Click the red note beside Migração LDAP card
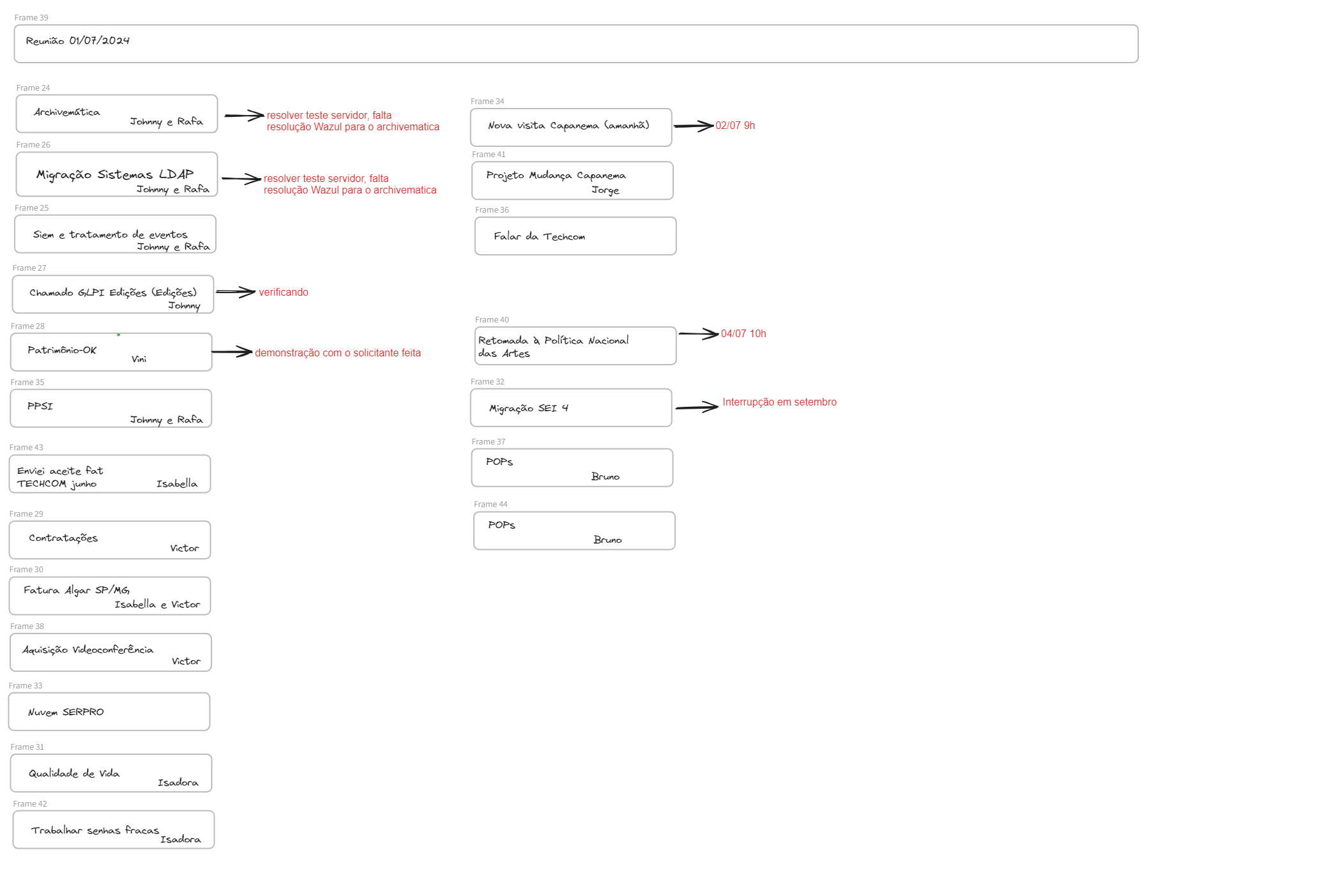The image size is (1333, 896). click(350, 185)
